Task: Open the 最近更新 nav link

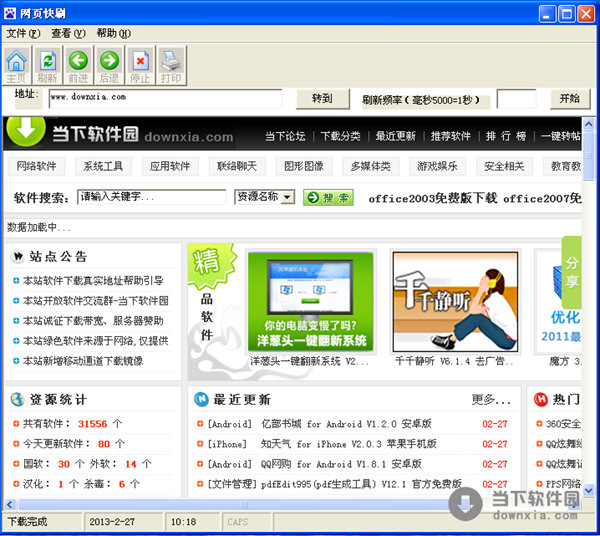Action: coord(396,136)
